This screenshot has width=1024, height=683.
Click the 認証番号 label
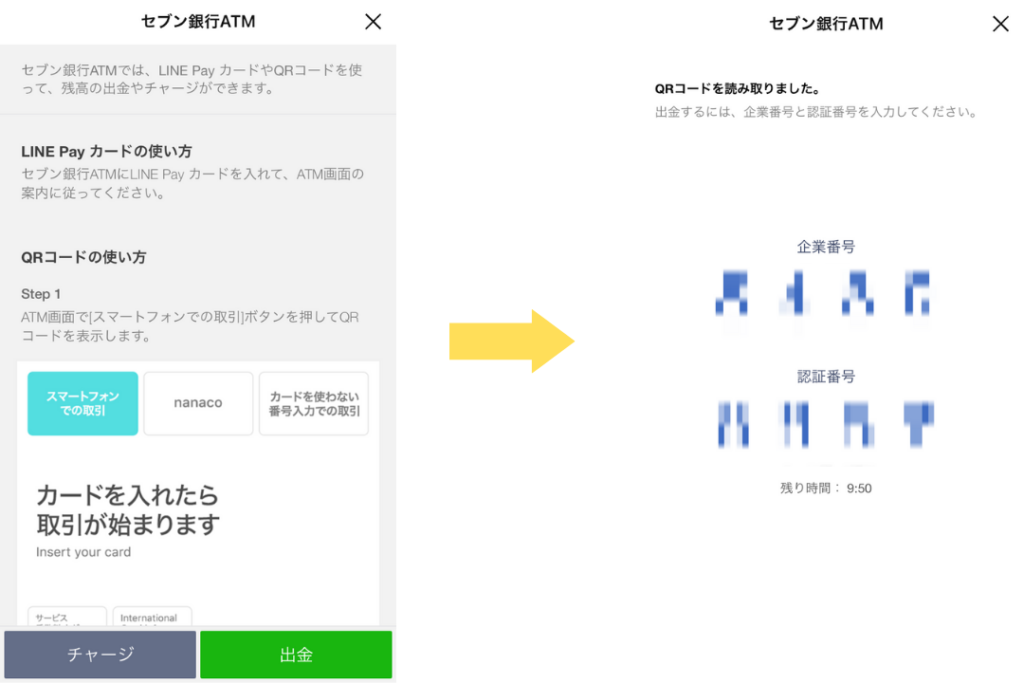(825, 377)
